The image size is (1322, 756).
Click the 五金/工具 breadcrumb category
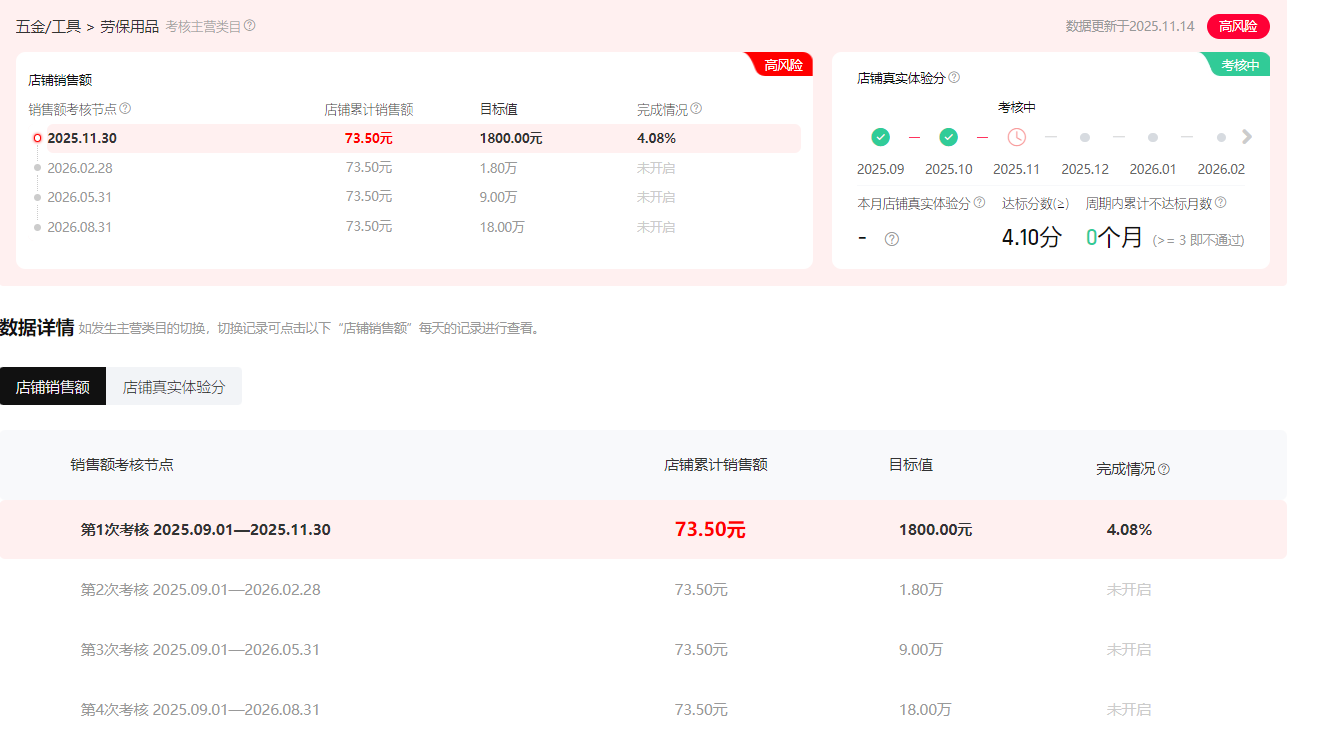pyautogui.click(x=48, y=27)
